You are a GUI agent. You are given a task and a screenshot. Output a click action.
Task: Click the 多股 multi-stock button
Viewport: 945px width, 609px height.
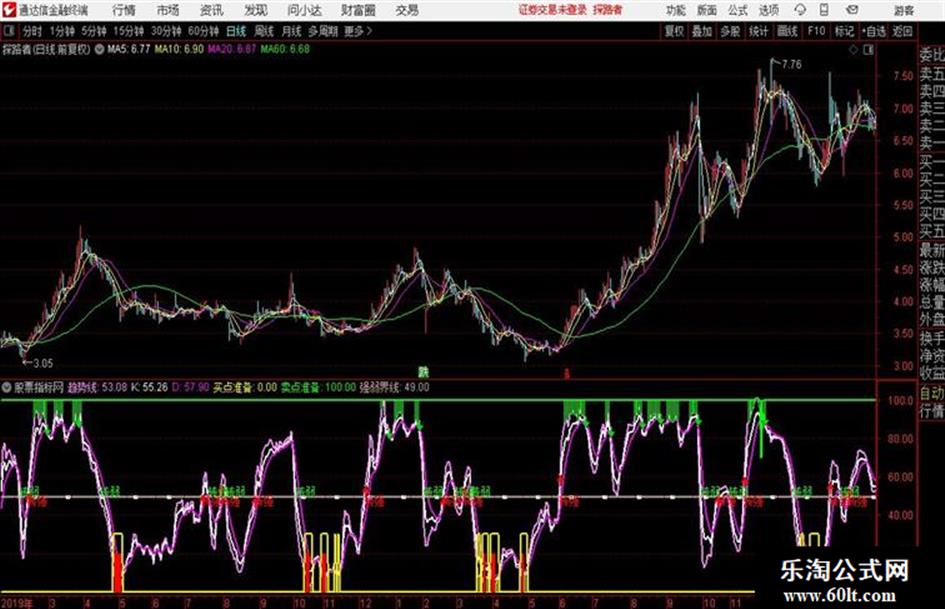point(730,31)
